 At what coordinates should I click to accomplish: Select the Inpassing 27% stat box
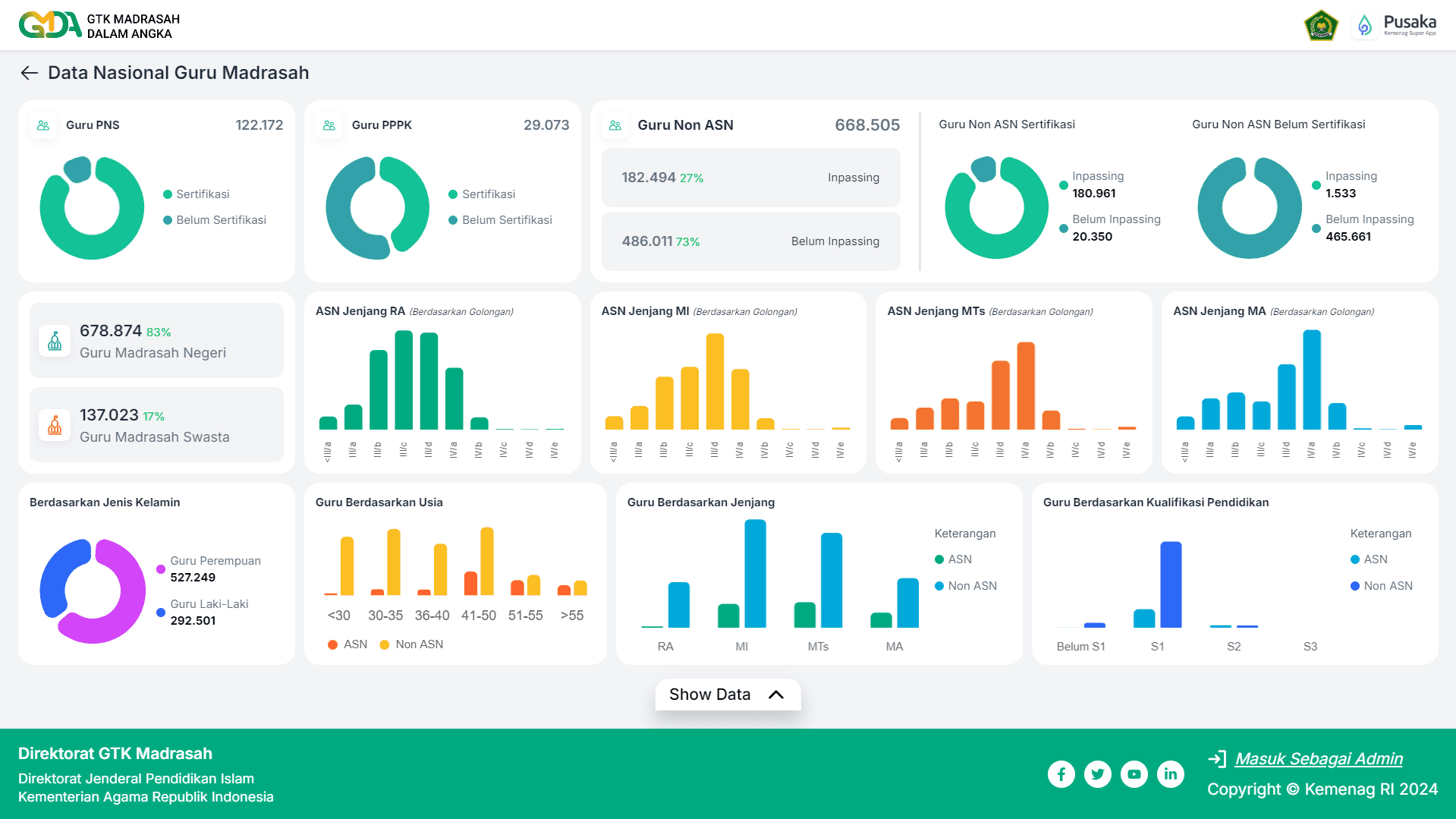tap(750, 177)
